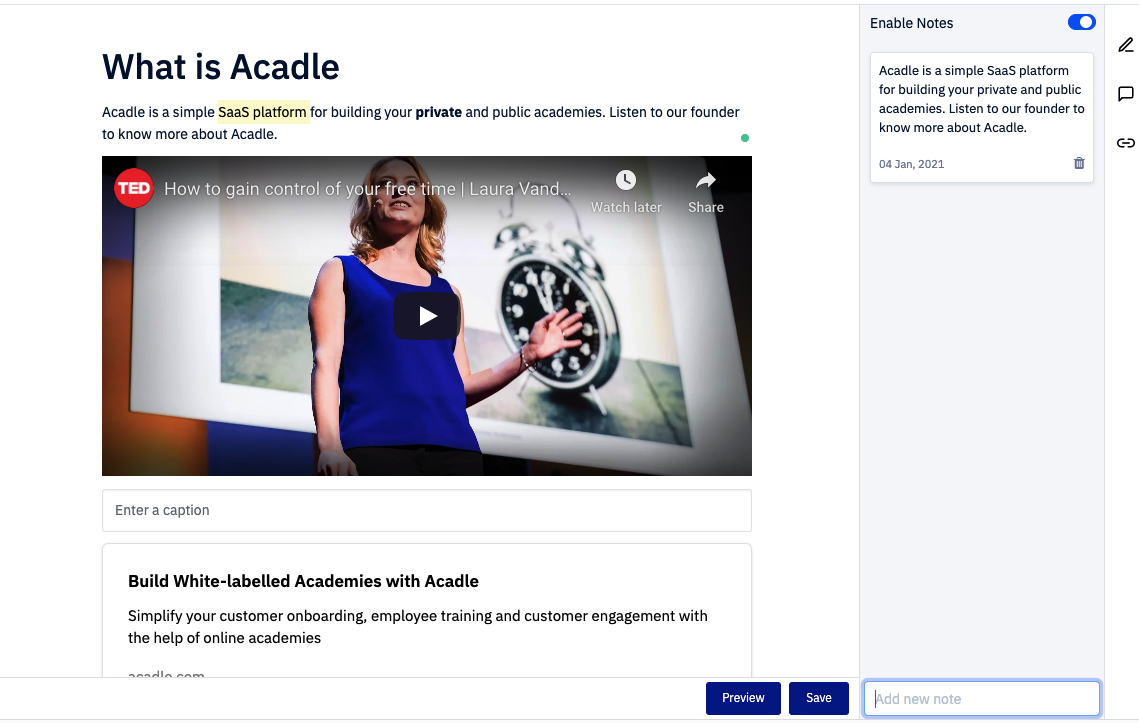Focus the Add new note field

(x=981, y=699)
